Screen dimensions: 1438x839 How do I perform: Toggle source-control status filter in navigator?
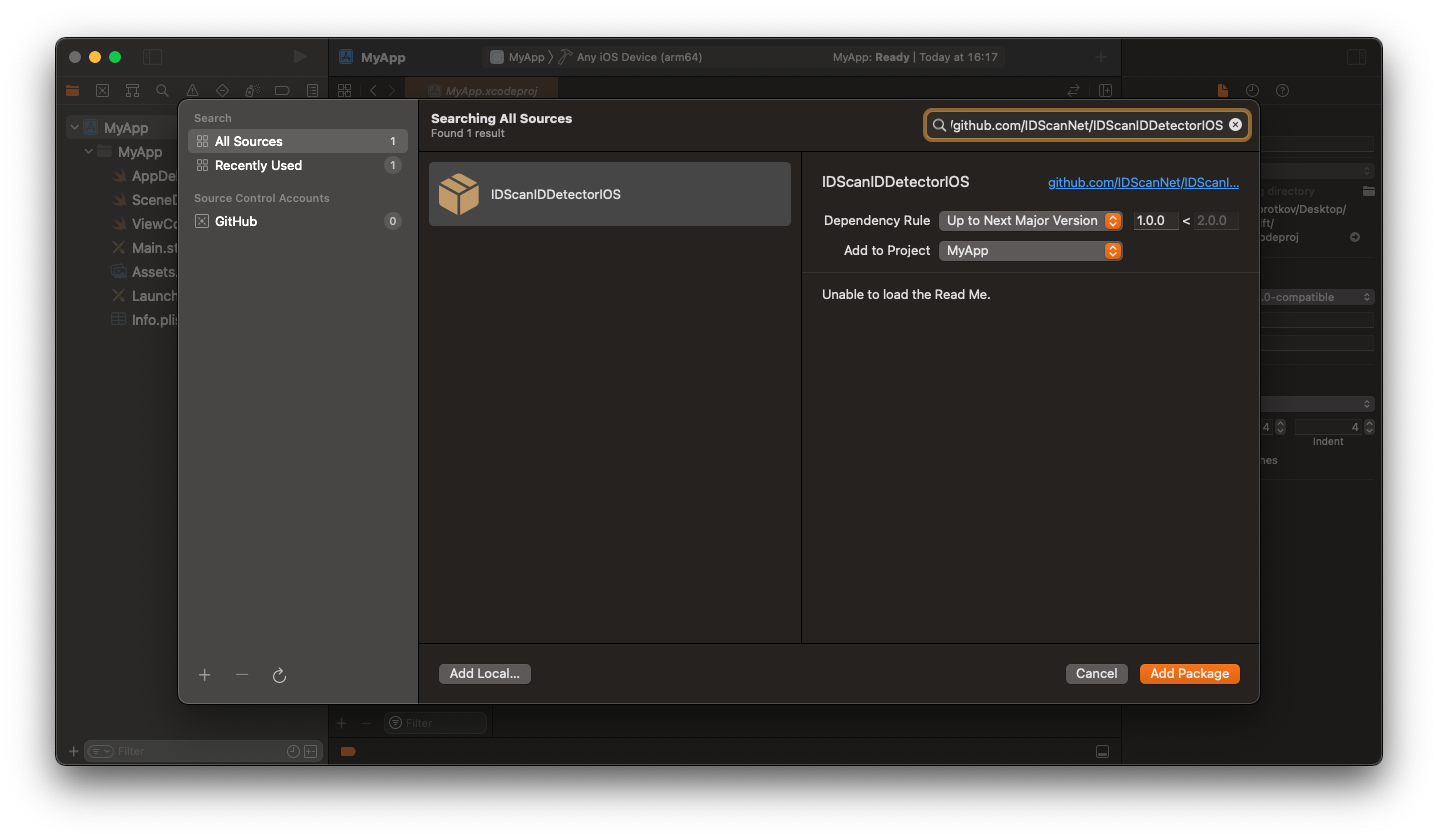point(310,751)
